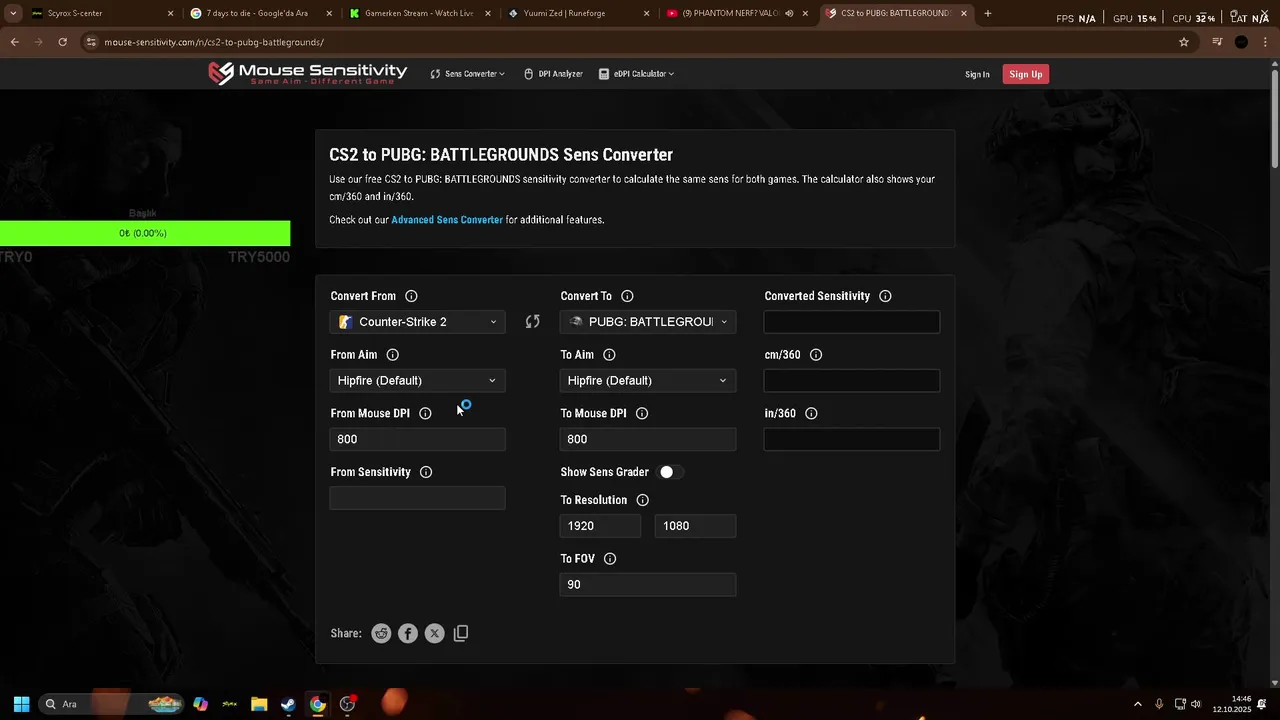Viewport: 1280px width, 720px height.
Task: Click the resolution width 1920 field
Action: click(x=600, y=526)
